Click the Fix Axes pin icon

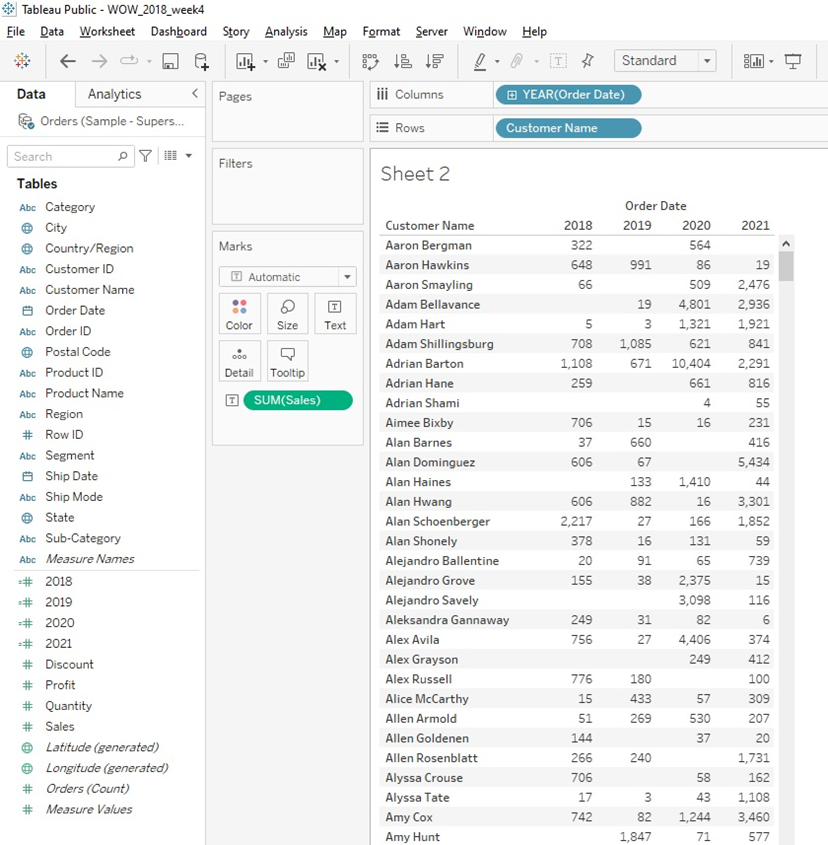588,61
